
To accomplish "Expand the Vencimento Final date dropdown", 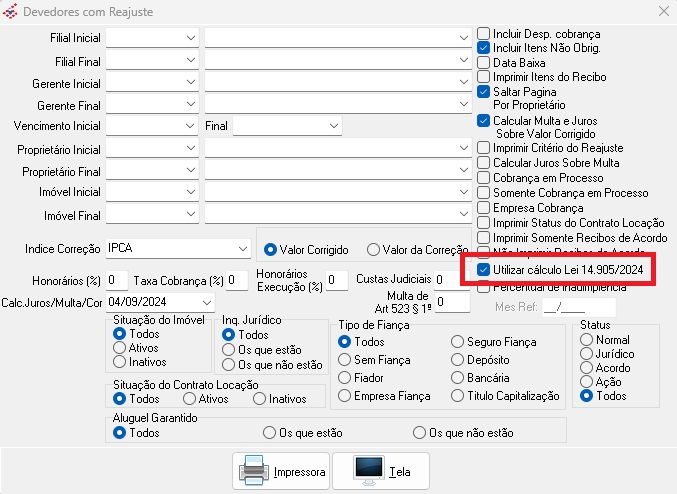I will 333,127.
